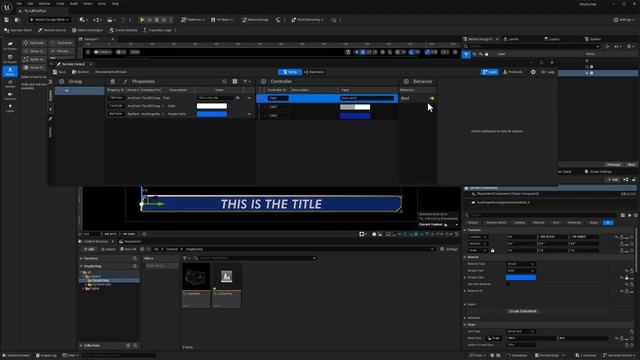640x360 pixels.
Task: Collapse the Material section in Details
Action: [x=465, y=257]
